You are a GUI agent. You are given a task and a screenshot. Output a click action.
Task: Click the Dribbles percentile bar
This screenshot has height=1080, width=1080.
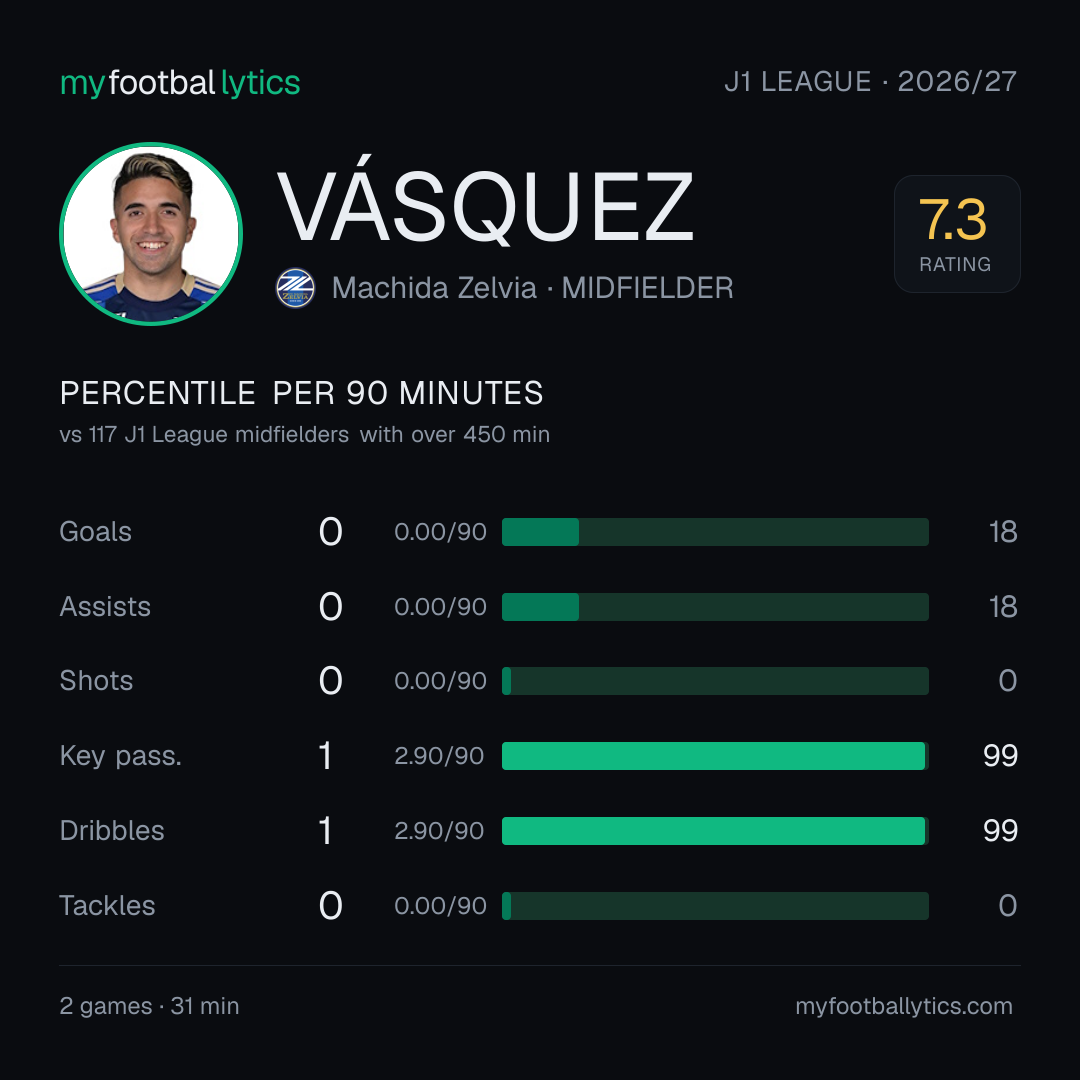coord(715,831)
